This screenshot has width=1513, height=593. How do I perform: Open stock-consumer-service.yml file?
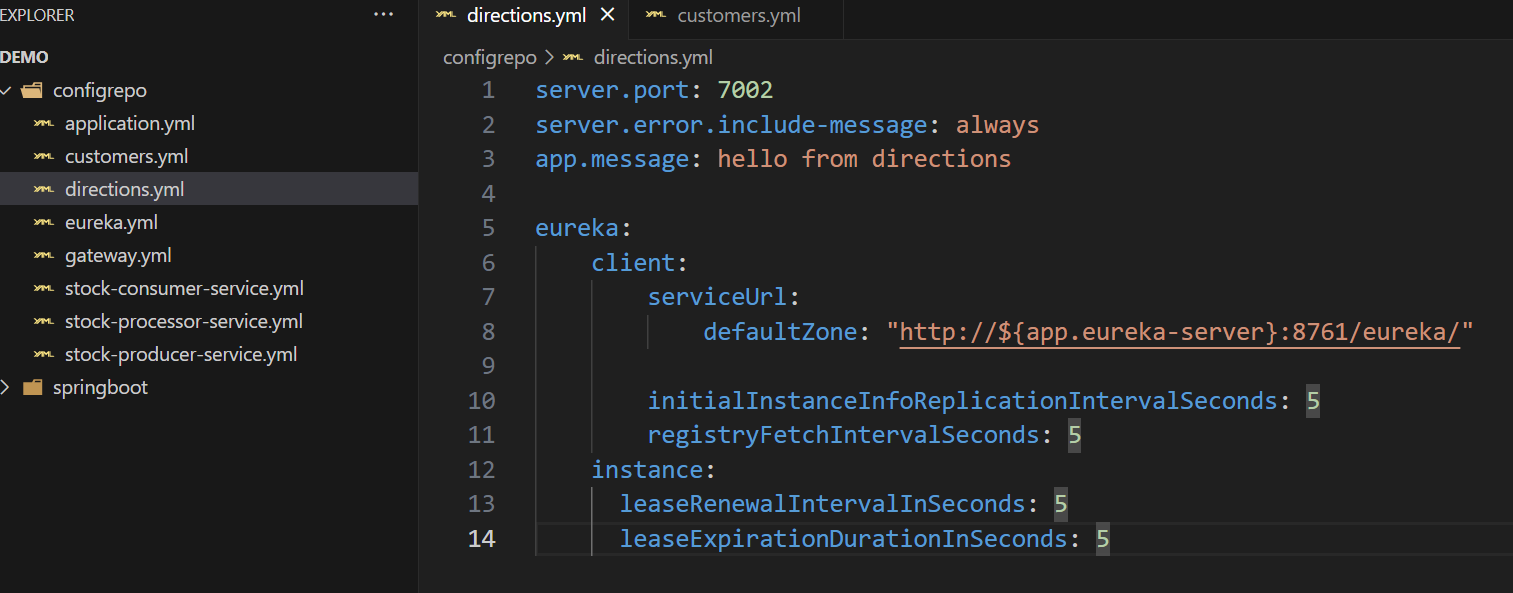184,289
